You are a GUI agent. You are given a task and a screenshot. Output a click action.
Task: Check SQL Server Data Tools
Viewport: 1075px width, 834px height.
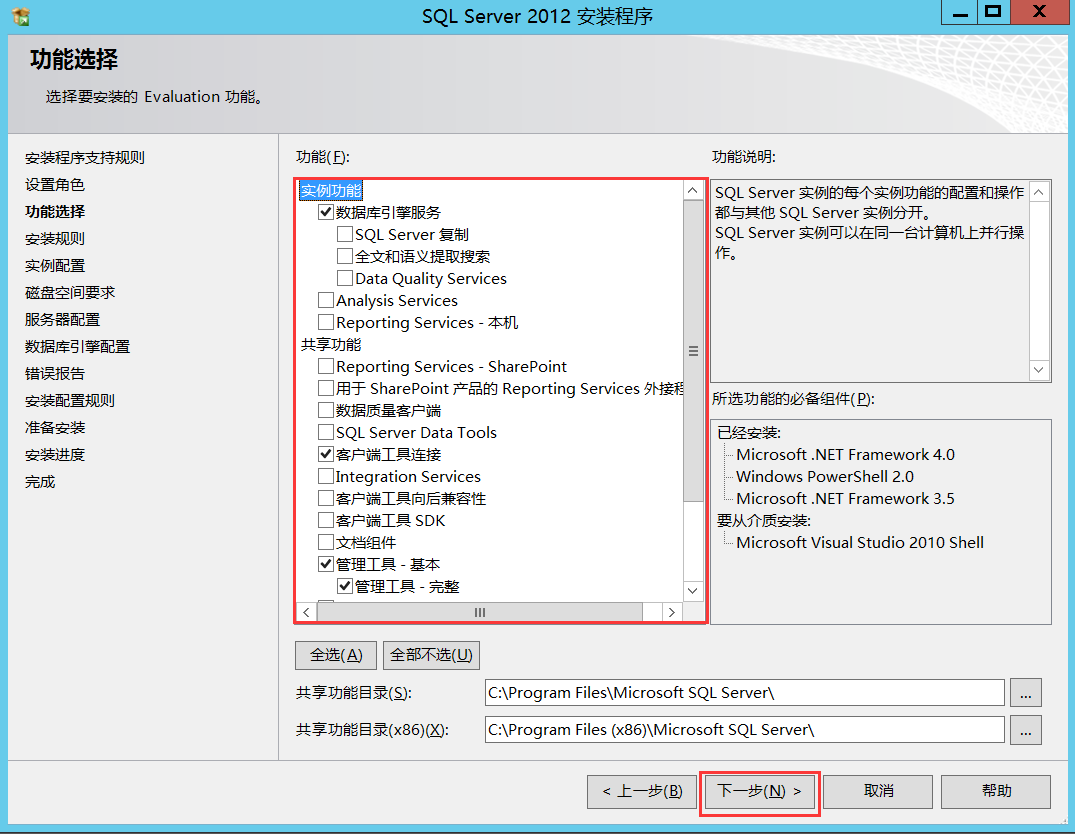point(326,432)
